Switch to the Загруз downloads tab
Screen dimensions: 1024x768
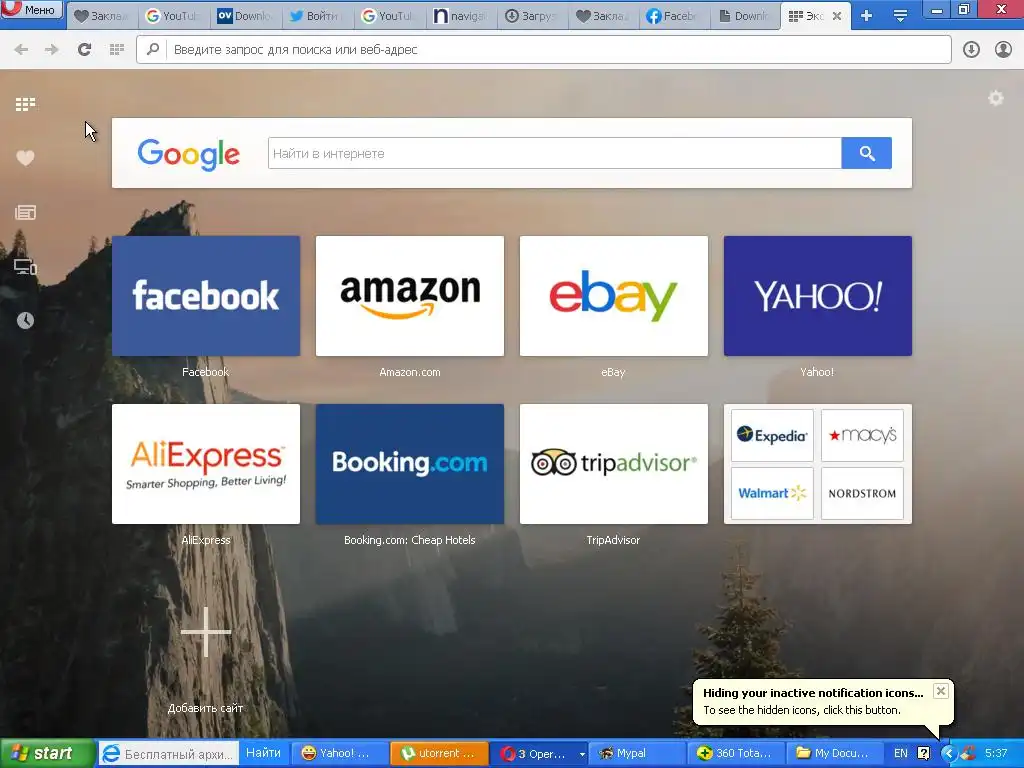(533, 16)
